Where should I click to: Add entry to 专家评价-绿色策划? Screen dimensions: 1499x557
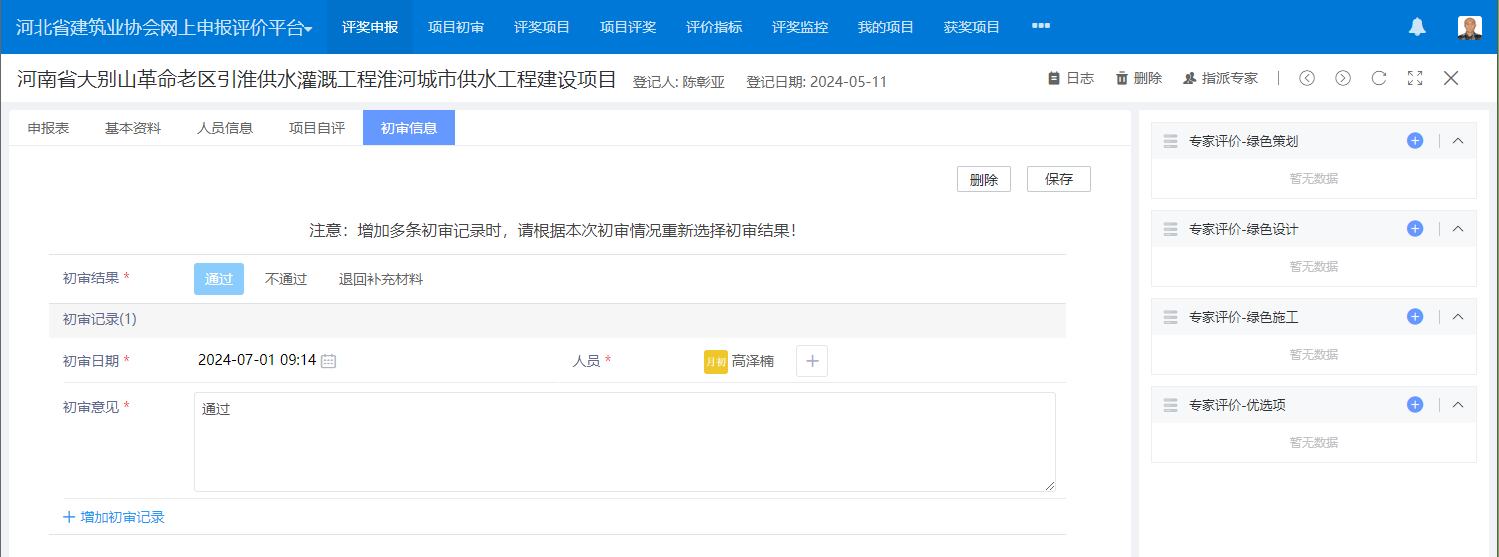click(x=1415, y=141)
